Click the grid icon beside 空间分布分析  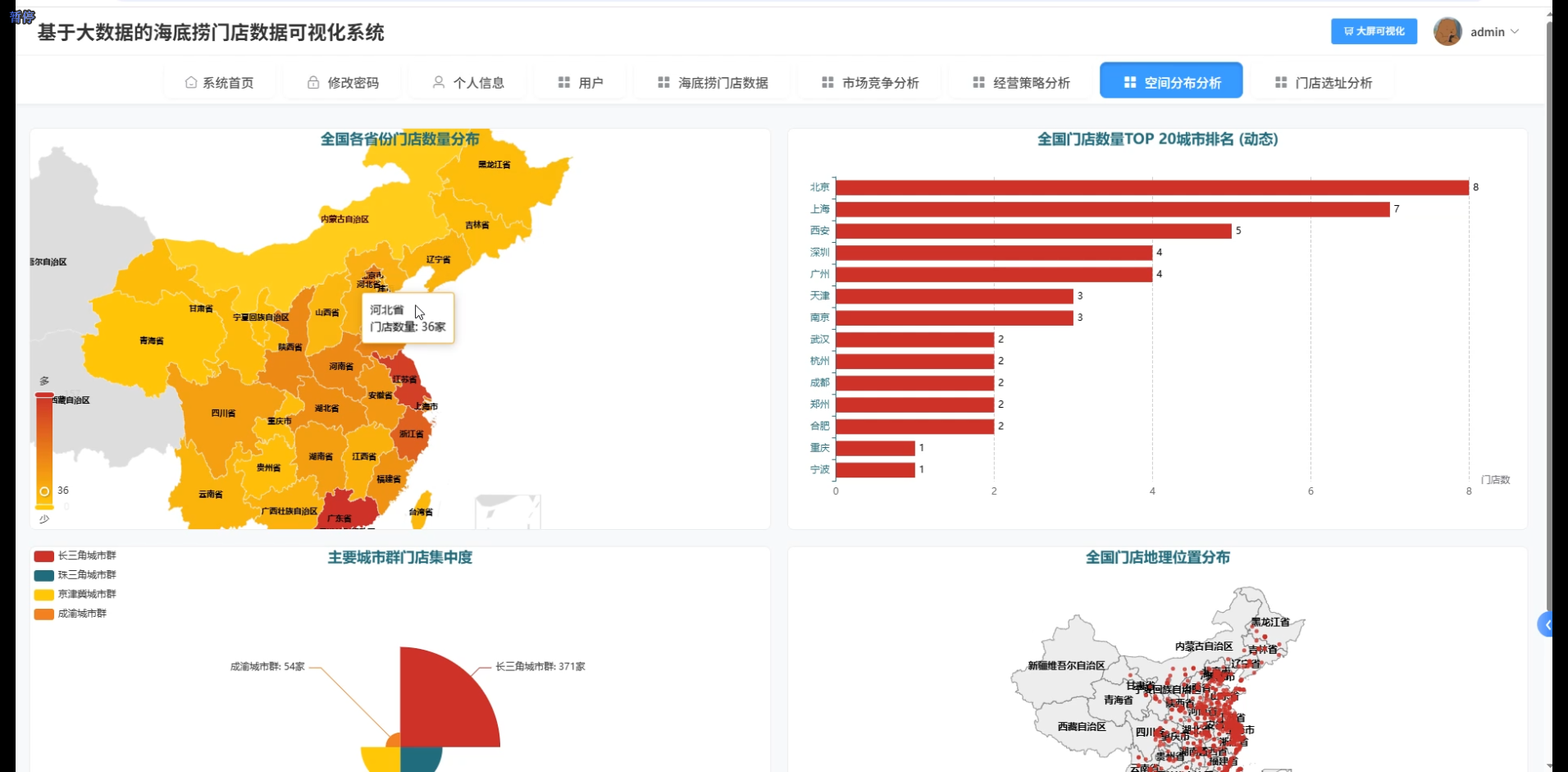pos(1129,82)
